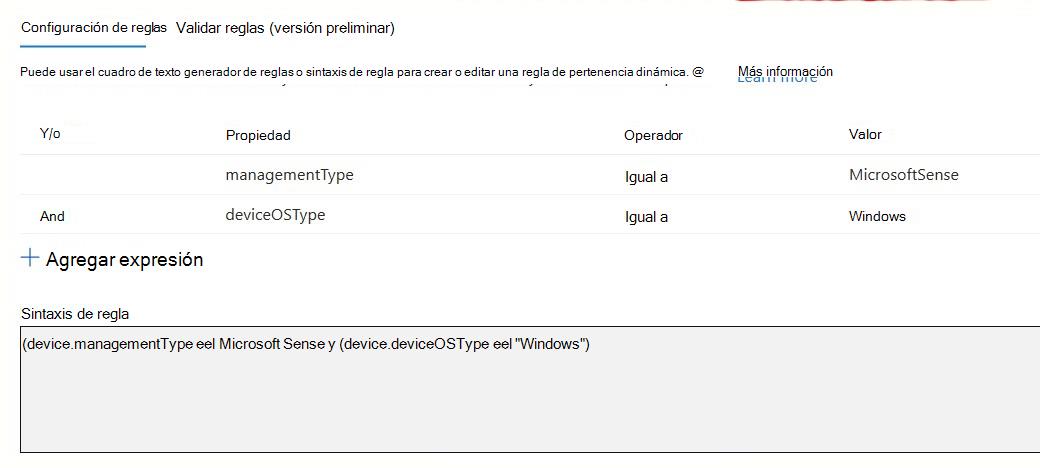Click the rule syntax expression text
The image size is (1040, 468).
pos(306,345)
